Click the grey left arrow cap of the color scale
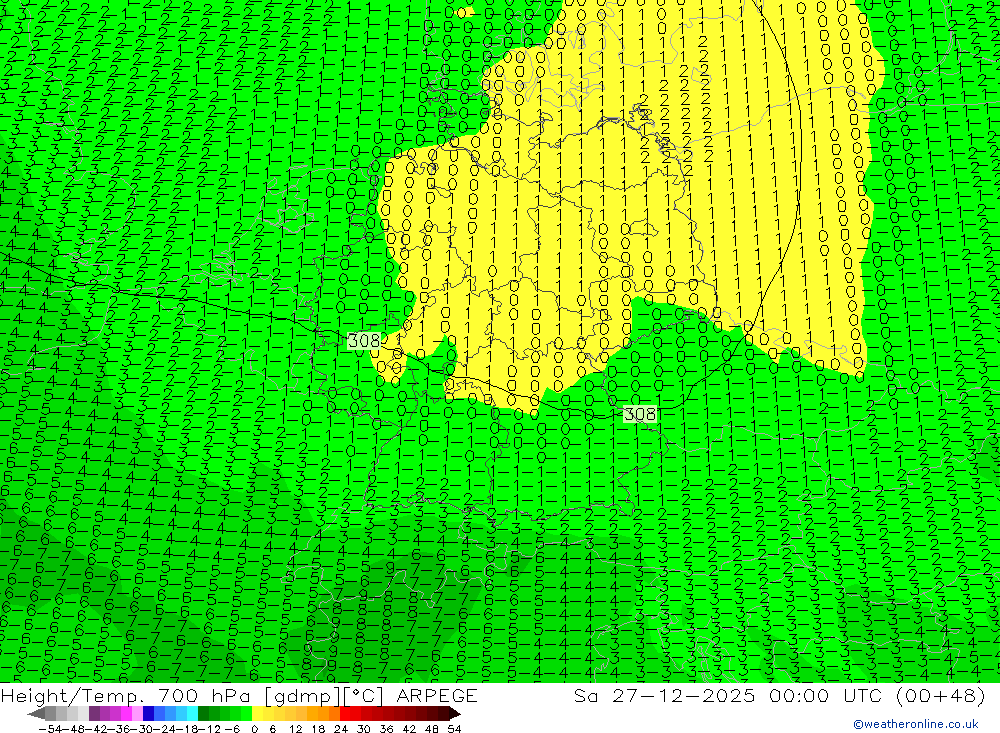The image size is (1000, 733). [36, 713]
